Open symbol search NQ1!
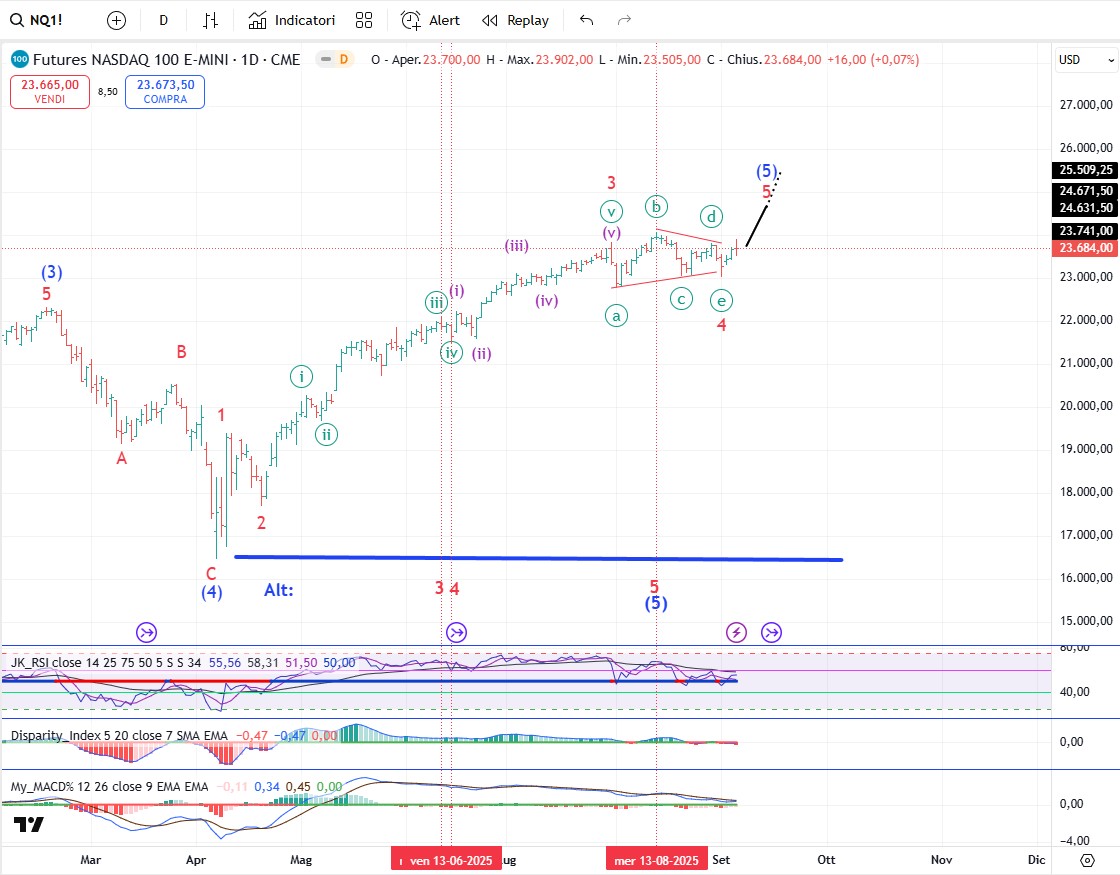 tap(36, 20)
